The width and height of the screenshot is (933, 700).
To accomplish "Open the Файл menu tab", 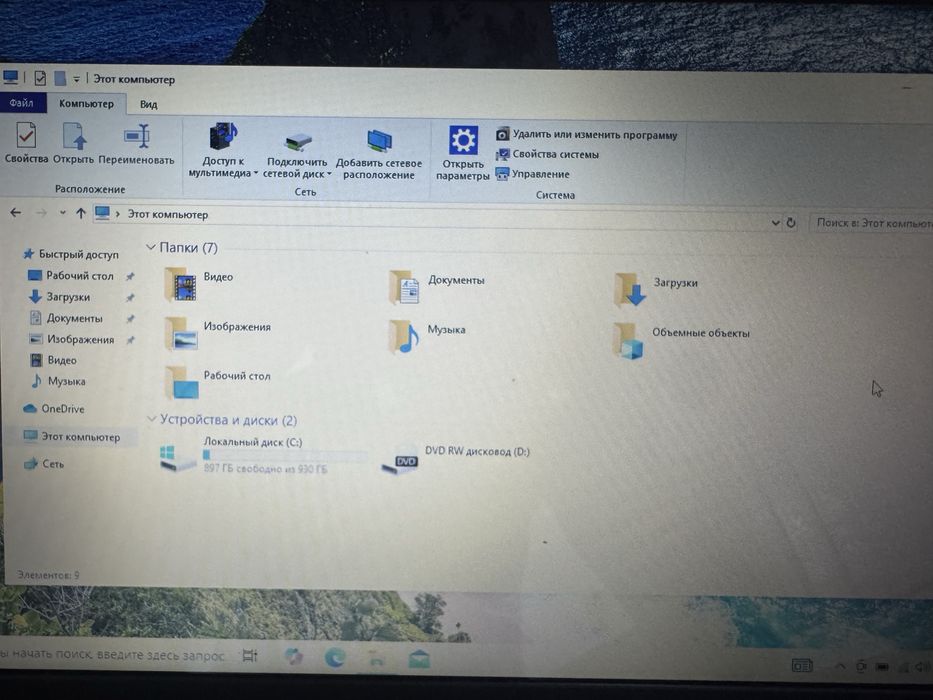I will tap(21, 103).
